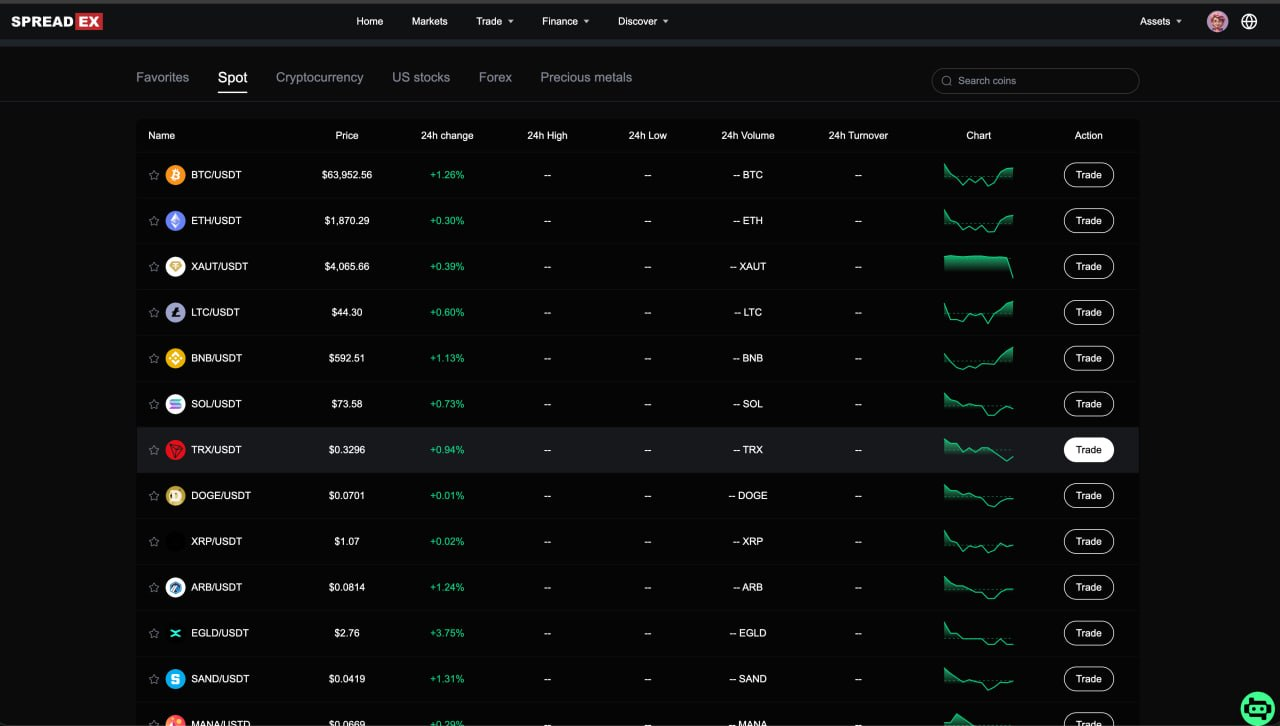This screenshot has height=726, width=1280.
Task: Click Trade button for TRX/USDT
Action: coord(1088,450)
